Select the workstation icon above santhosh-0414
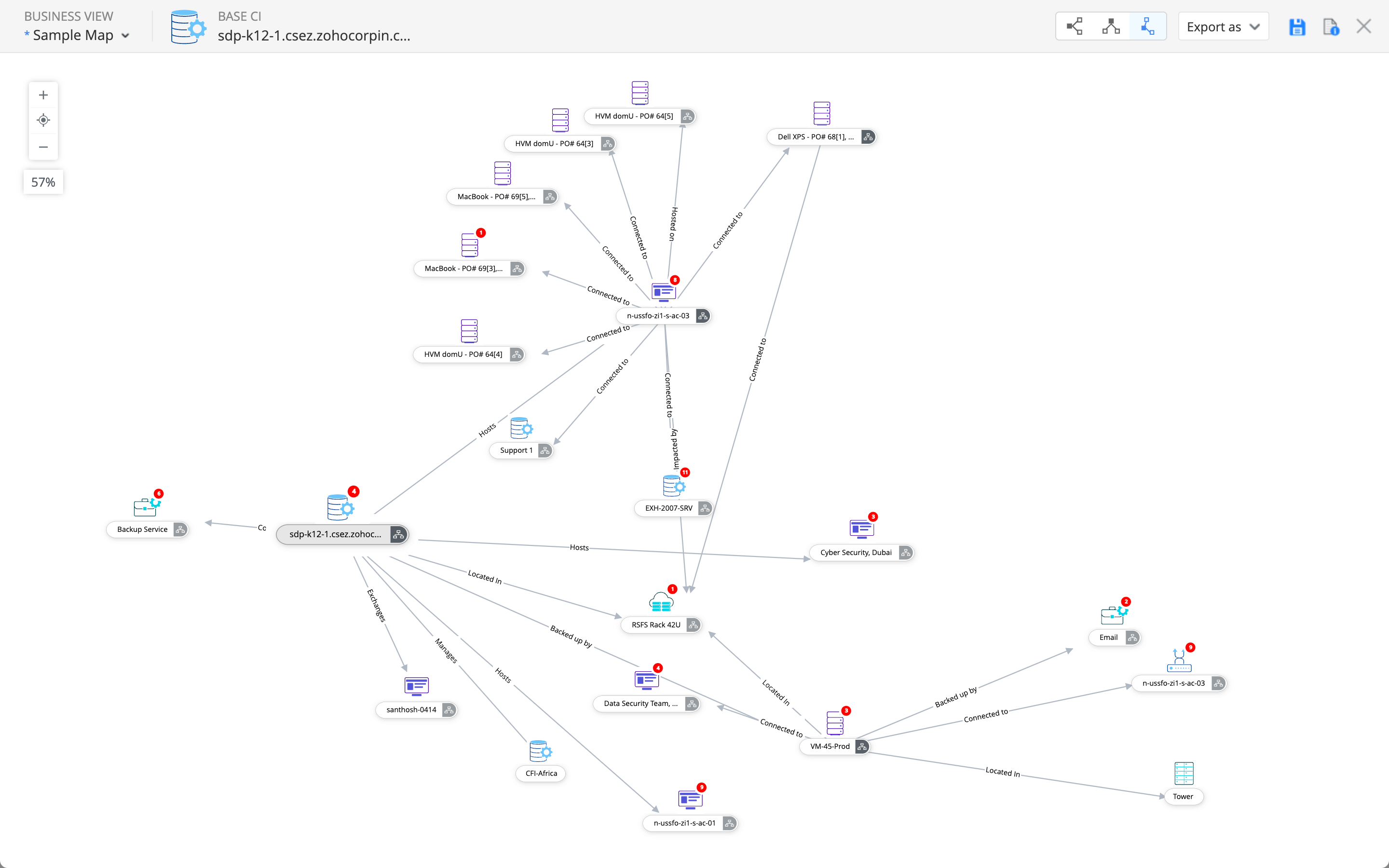1389x868 pixels. tap(416, 686)
